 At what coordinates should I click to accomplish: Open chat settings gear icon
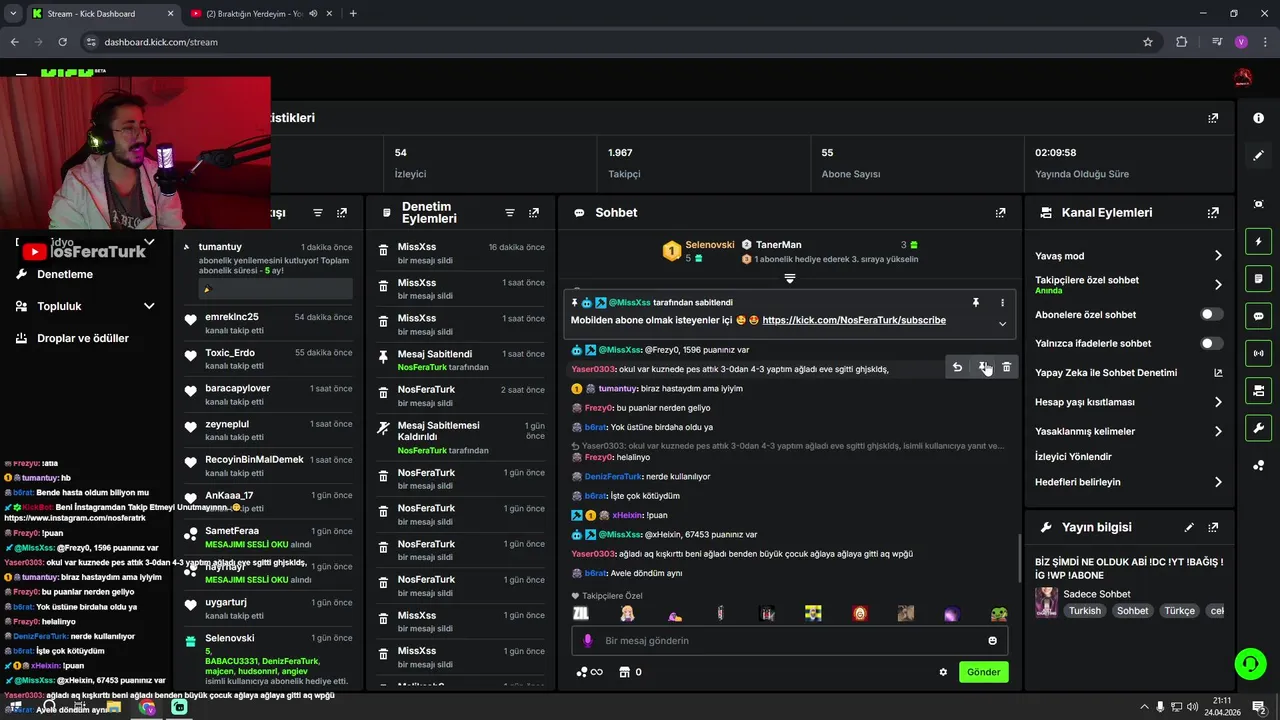tap(943, 672)
